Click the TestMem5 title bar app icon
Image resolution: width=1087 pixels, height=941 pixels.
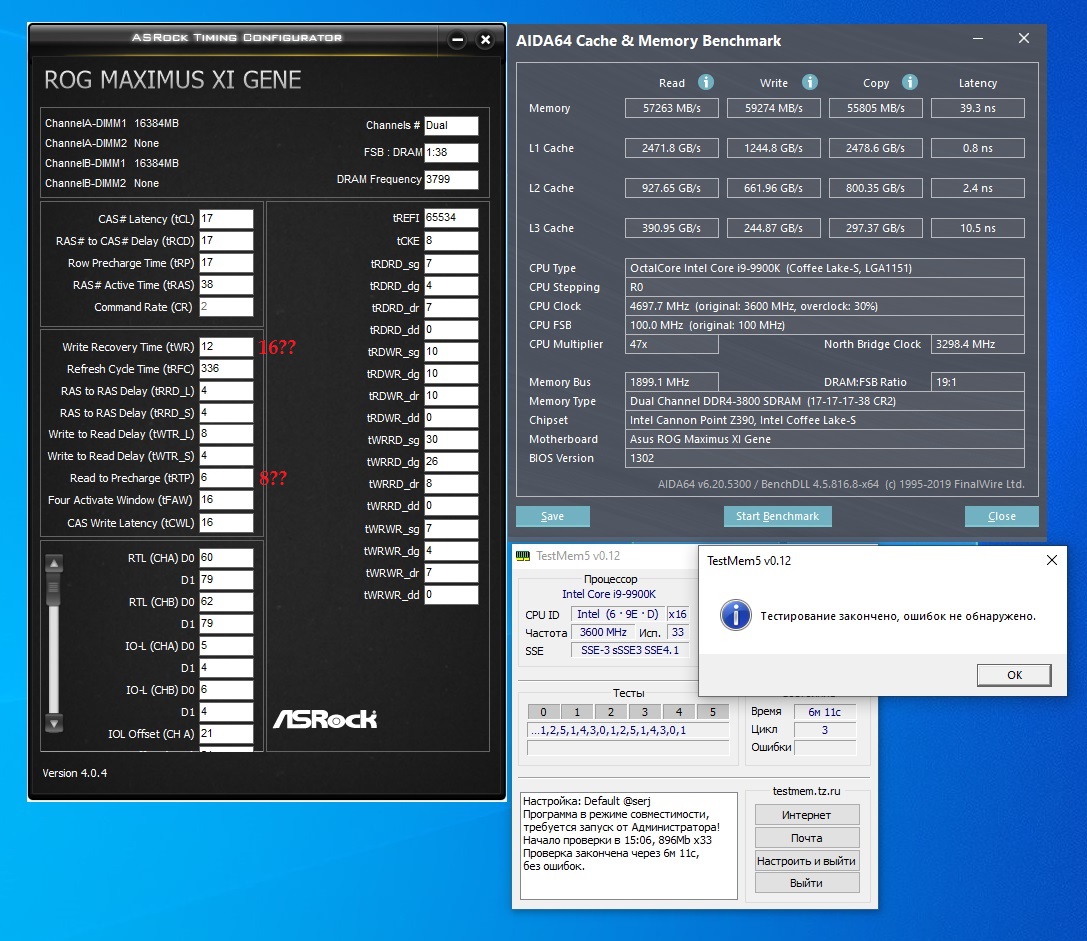point(523,556)
